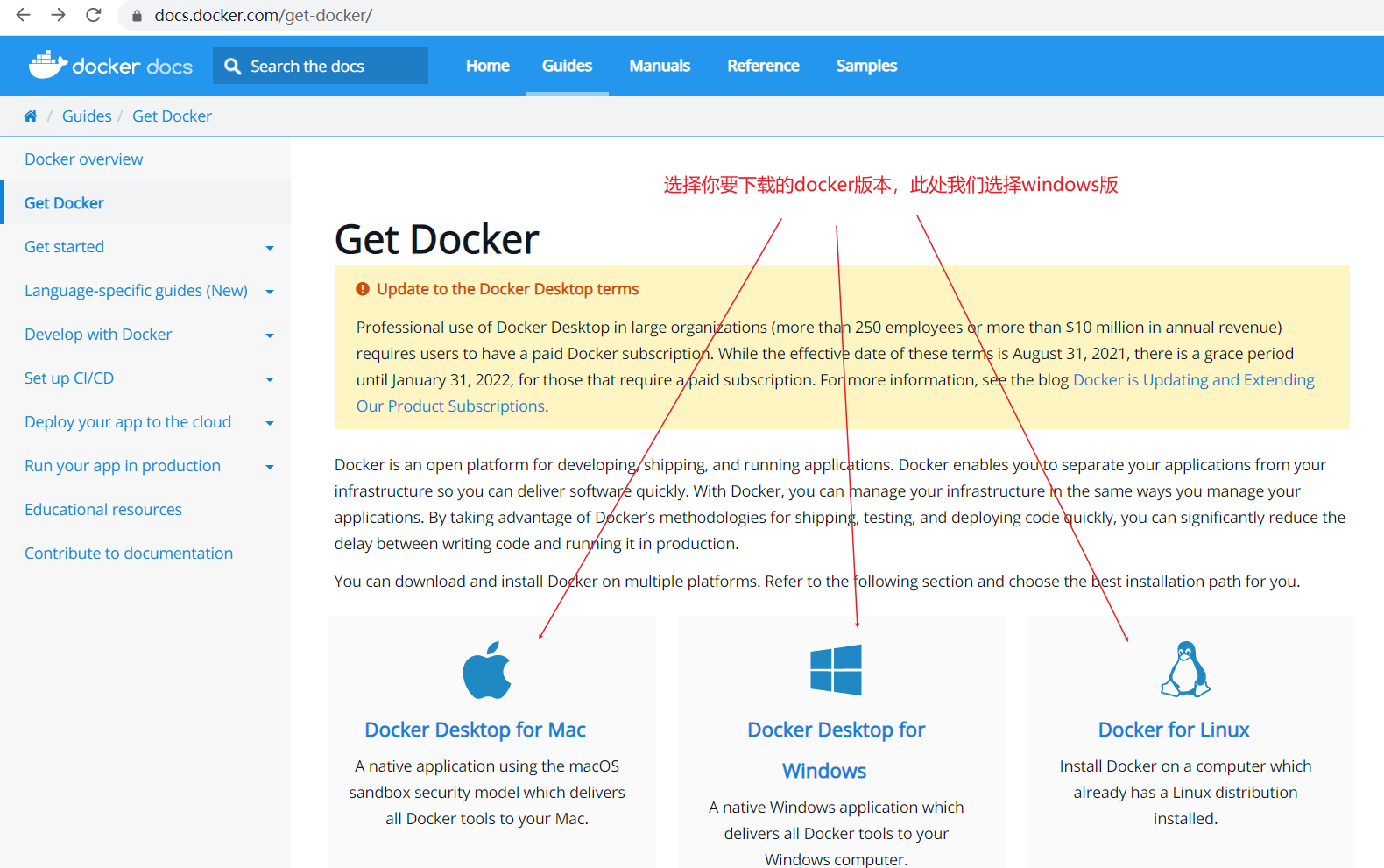Switch to the Reference tab

(x=763, y=66)
